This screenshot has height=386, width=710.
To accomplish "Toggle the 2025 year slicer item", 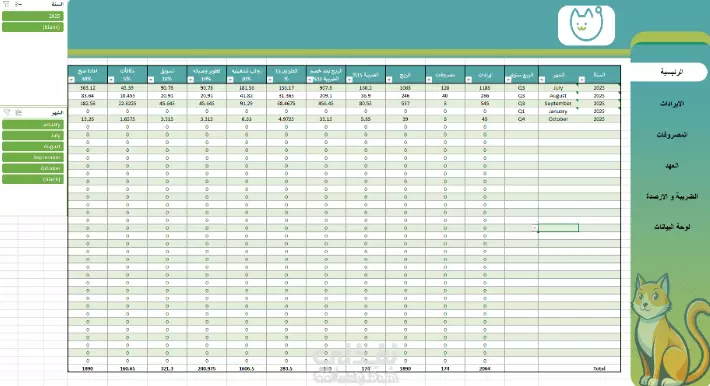I will pos(33,16).
